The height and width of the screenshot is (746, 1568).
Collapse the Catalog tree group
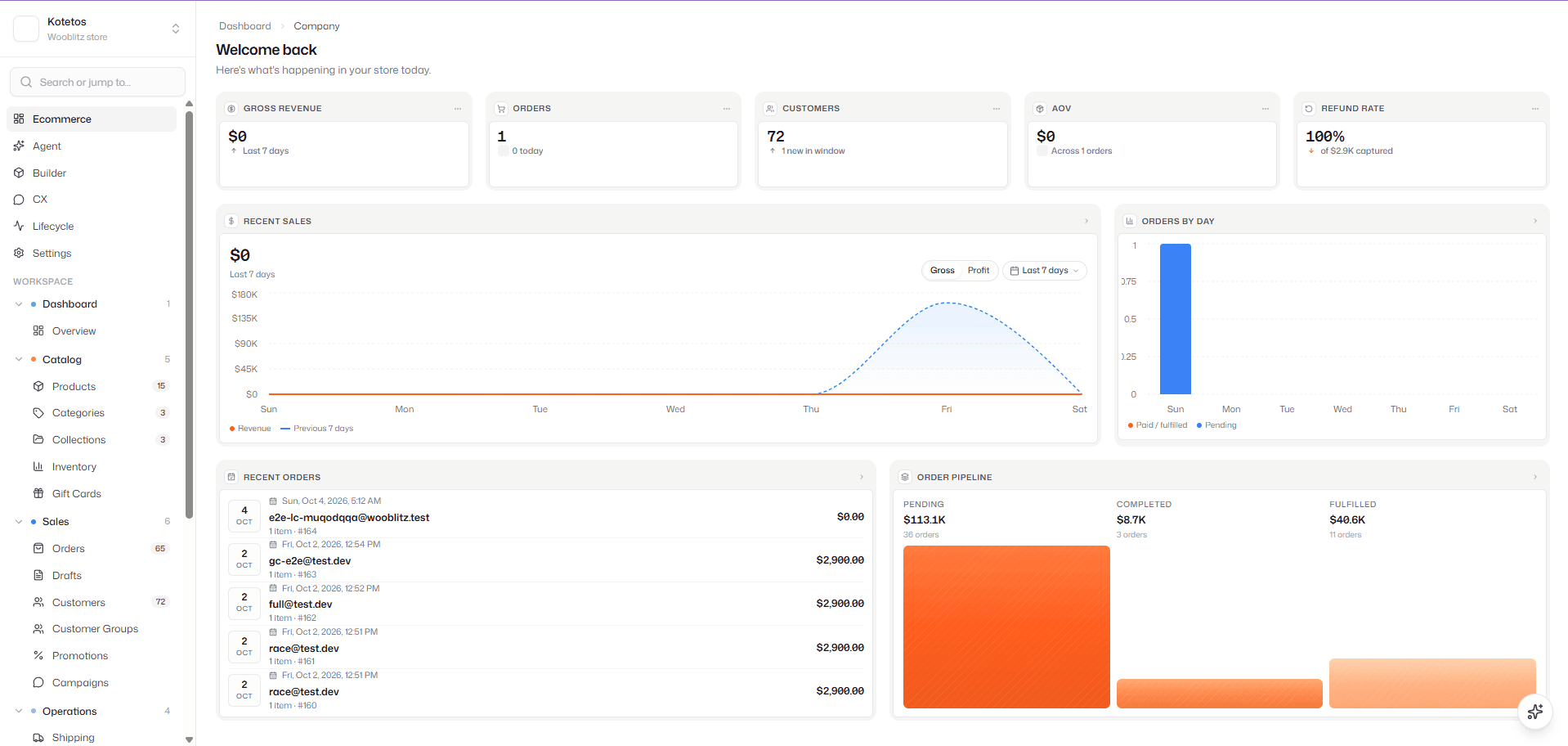tap(19, 359)
